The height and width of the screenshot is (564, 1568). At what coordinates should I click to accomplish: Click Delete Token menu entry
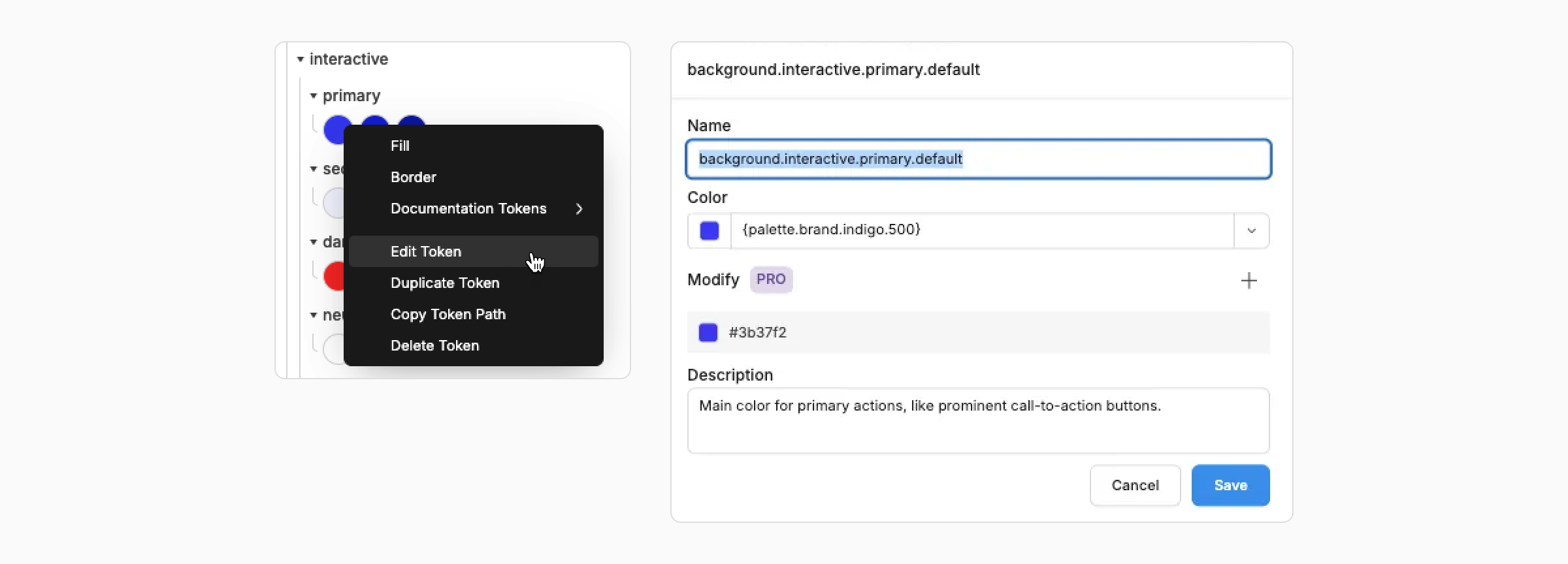click(435, 346)
